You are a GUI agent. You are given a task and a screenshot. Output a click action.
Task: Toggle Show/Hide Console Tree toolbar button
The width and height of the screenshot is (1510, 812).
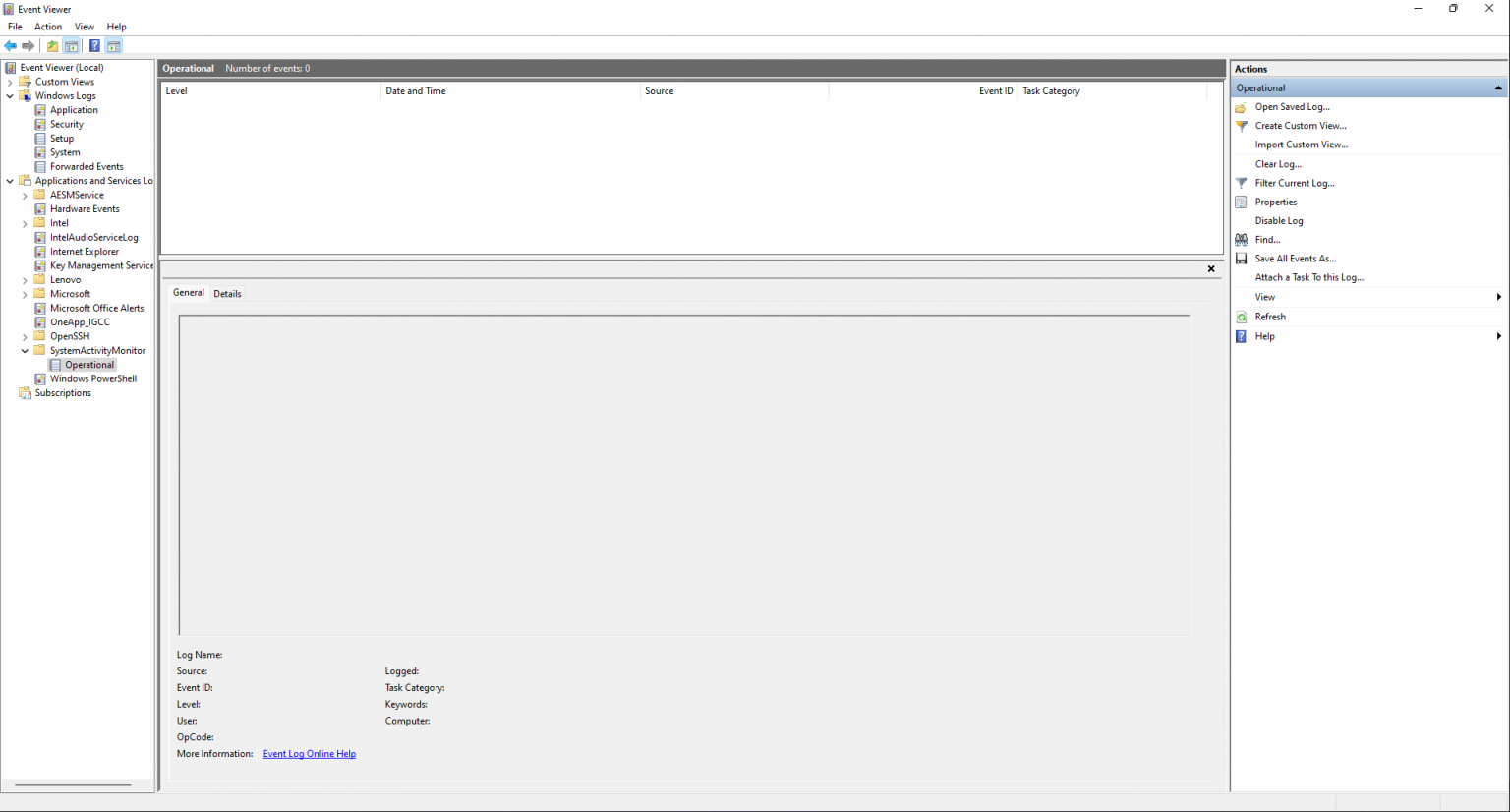coord(72,46)
